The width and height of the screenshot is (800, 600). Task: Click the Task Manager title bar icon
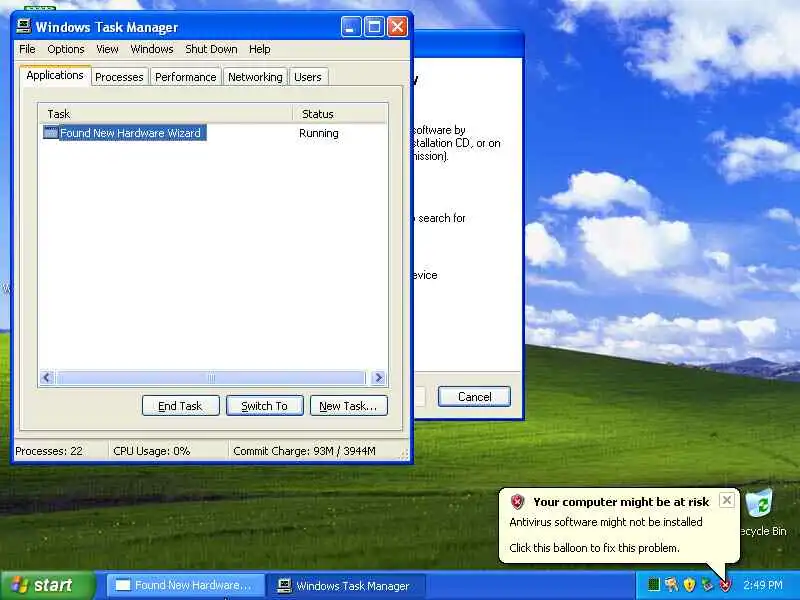click(23, 26)
